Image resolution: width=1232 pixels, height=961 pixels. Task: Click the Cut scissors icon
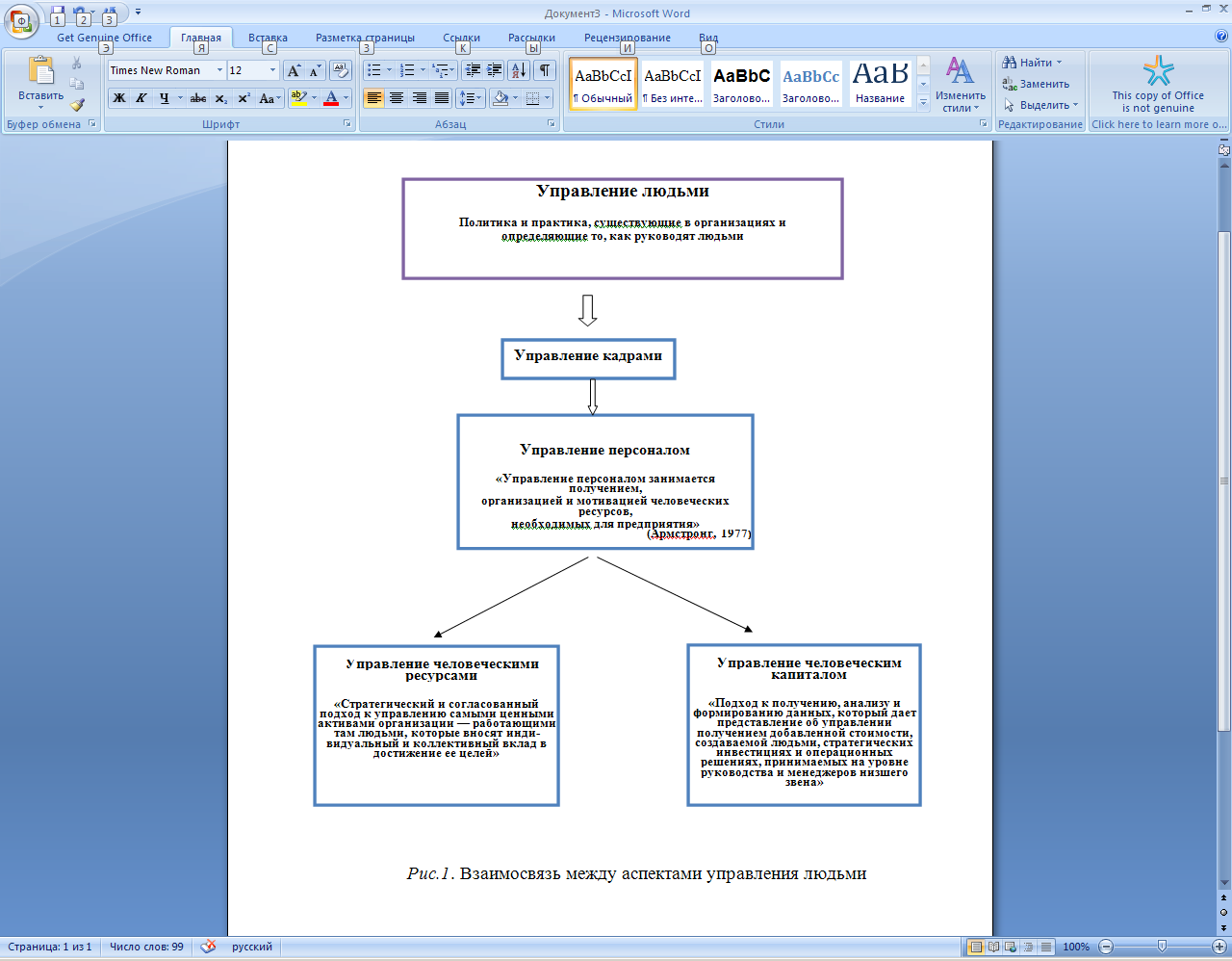pos(77,64)
